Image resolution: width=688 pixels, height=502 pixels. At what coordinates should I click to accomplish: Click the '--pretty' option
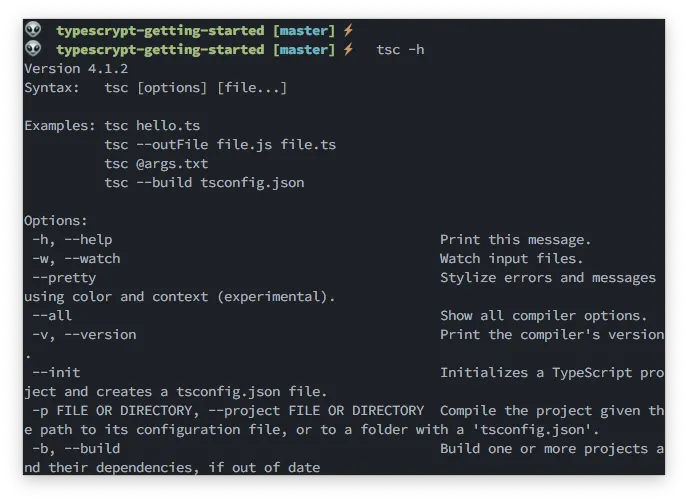pyautogui.click(x=64, y=278)
